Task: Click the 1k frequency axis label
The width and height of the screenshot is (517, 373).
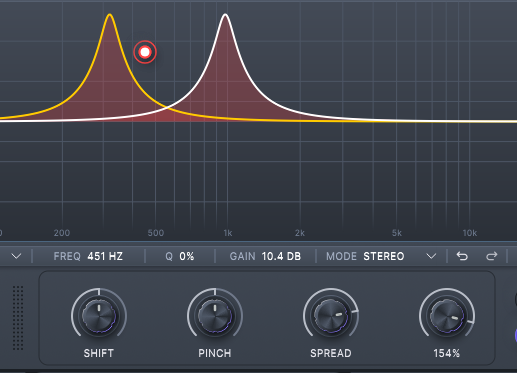Action: click(x=228, y=233)
